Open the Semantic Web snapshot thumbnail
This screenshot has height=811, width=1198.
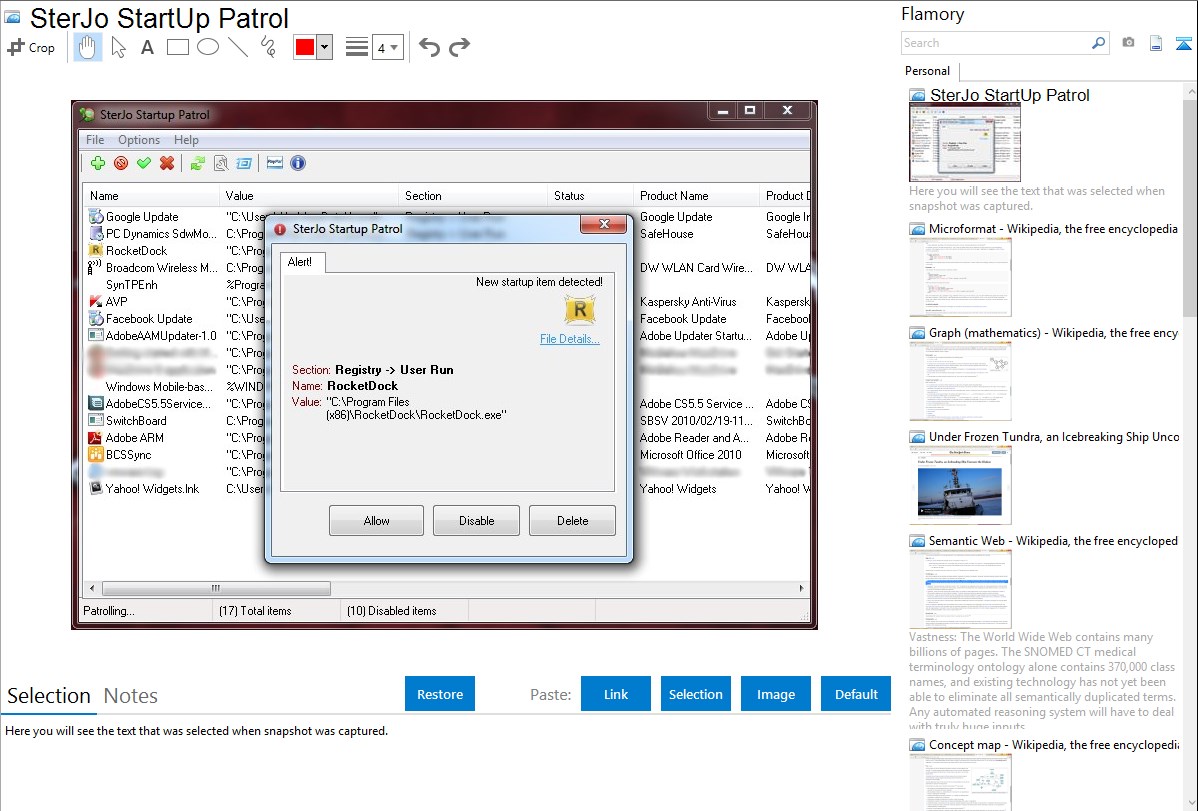(x=960, y=589)
